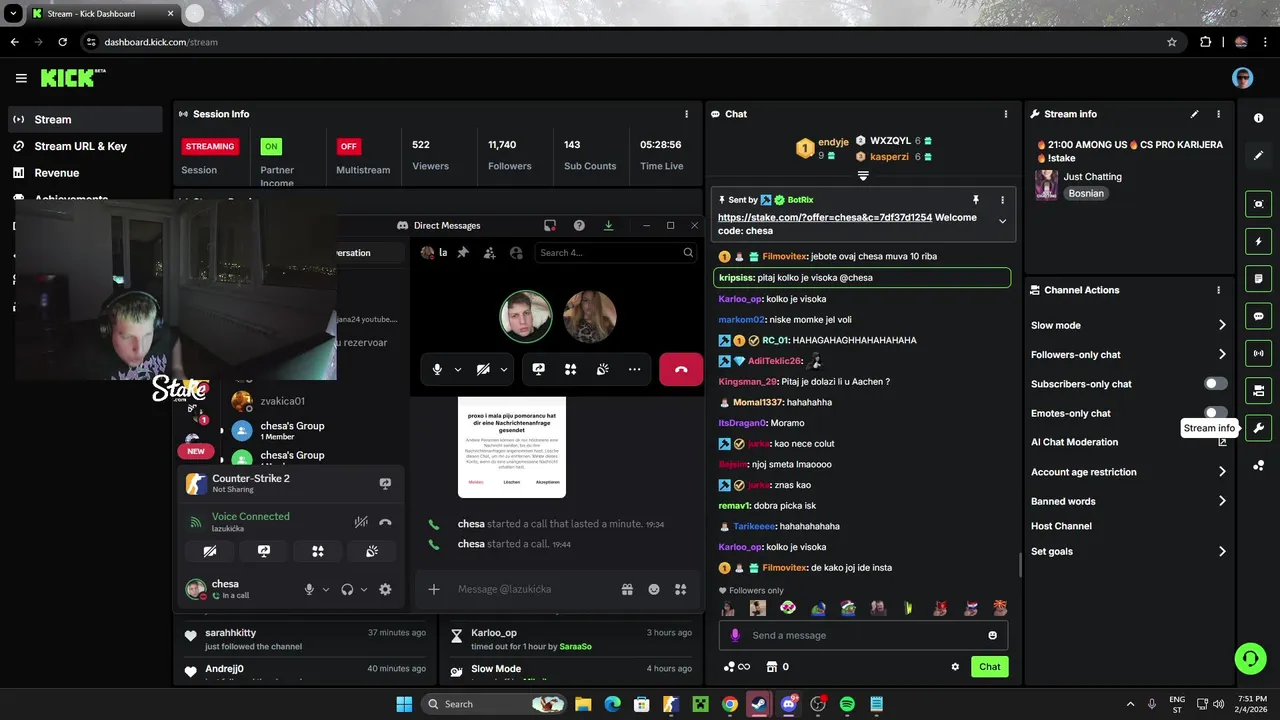
Task: Click the wrench Stream info sidebar icon
Action: 1258,428
